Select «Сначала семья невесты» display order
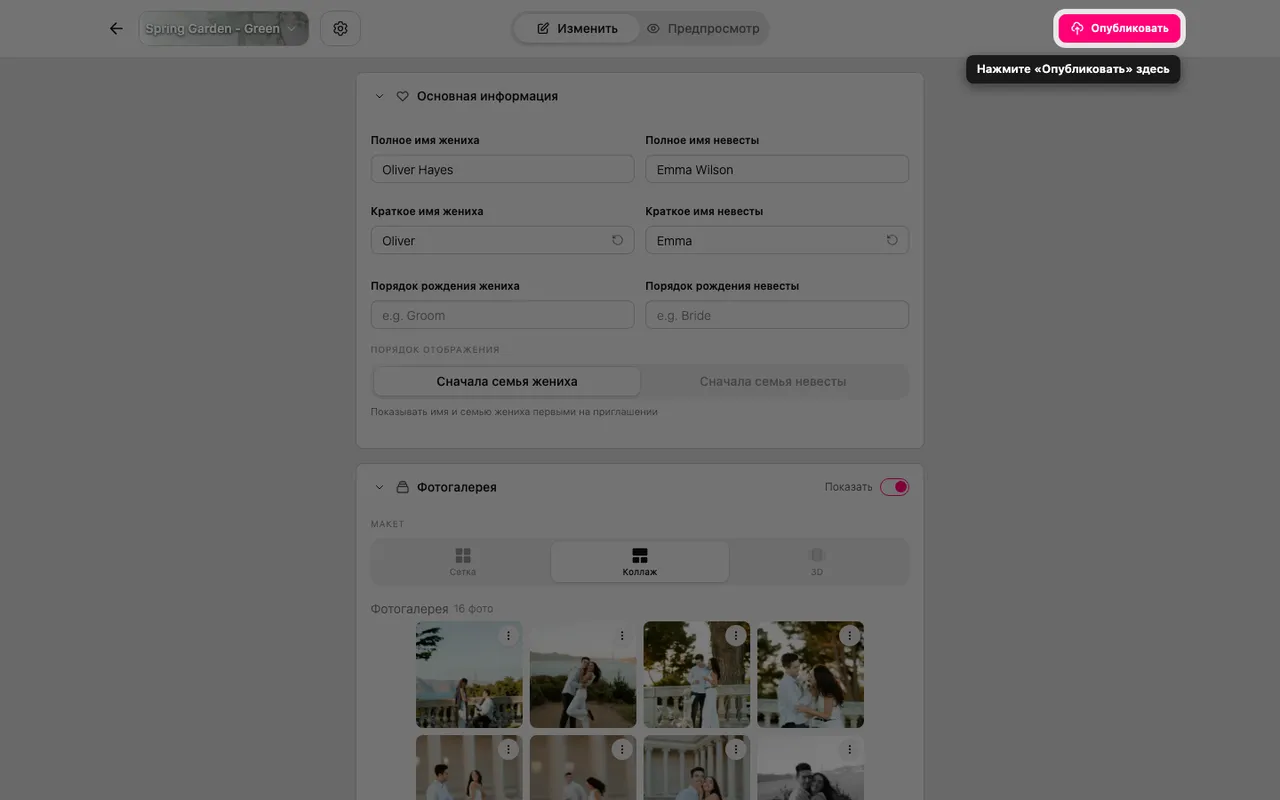 pos(773,381)
